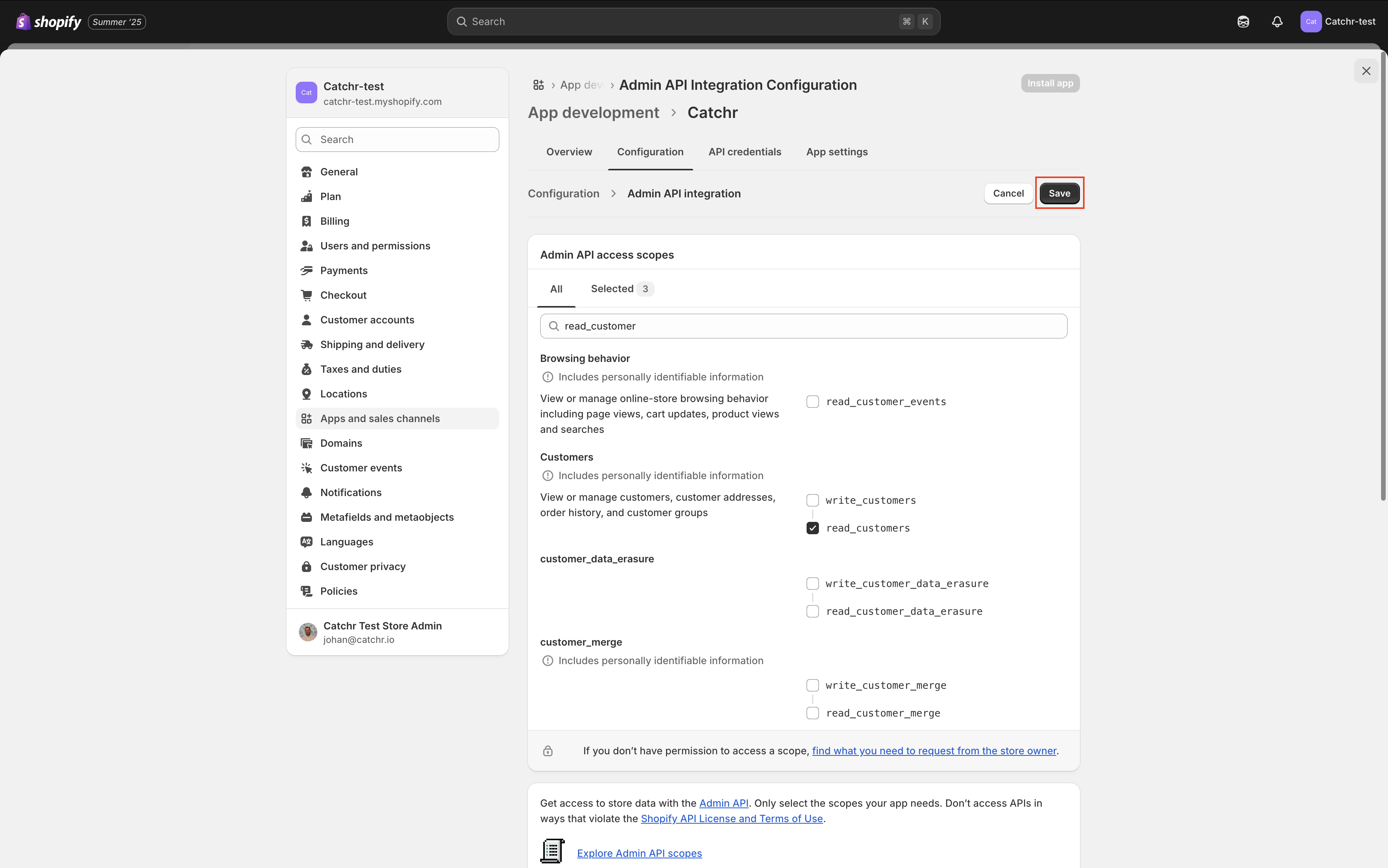Image resolution: width=1388 pixels, height=868 pixels.
Task: Click the Users and permissions icon
Action: pyautogui.click(x=307, y=246)
